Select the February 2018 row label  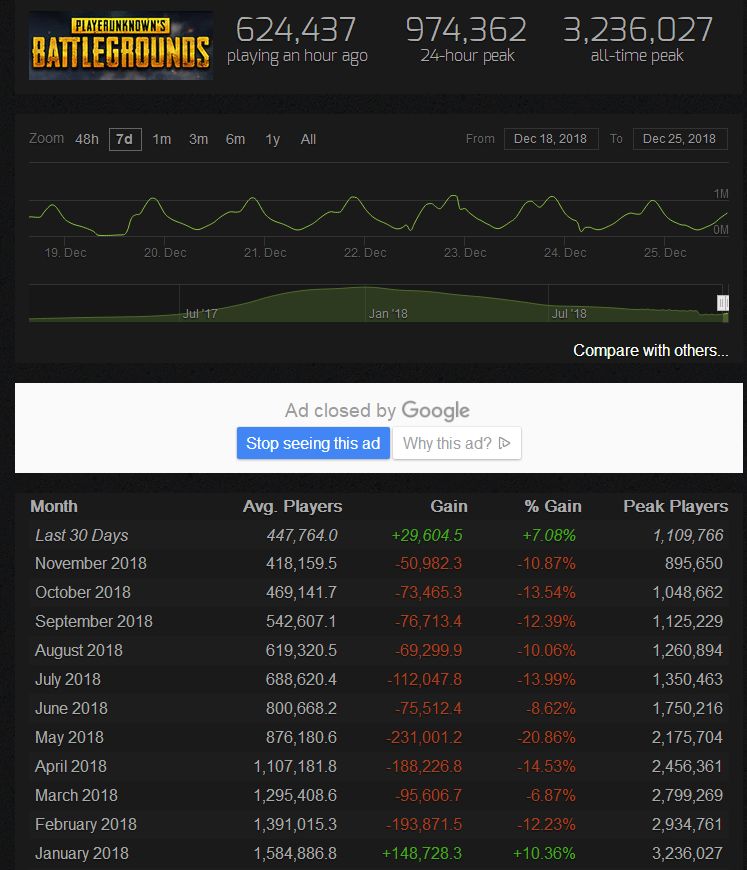point(85,825)
